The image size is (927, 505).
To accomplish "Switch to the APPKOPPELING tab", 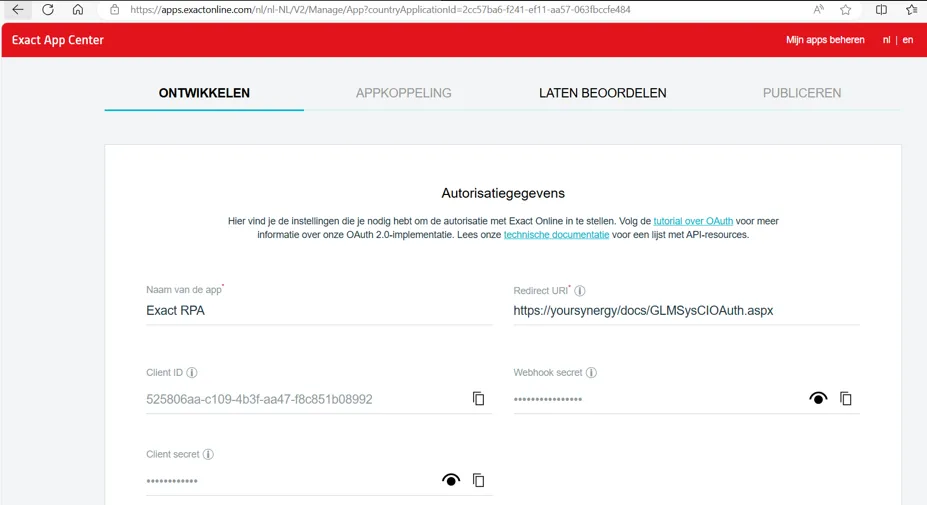I will [403, 93].
